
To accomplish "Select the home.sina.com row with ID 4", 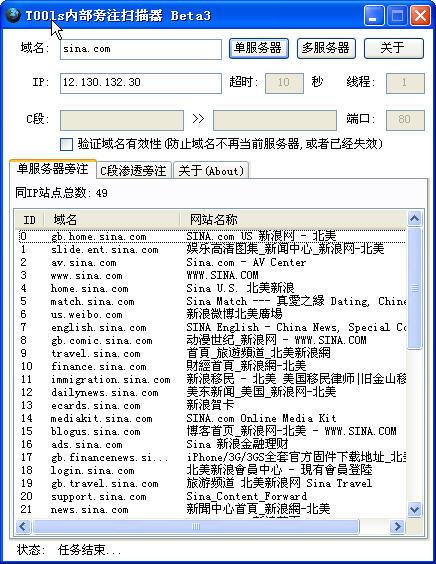I will coord(212,288).
